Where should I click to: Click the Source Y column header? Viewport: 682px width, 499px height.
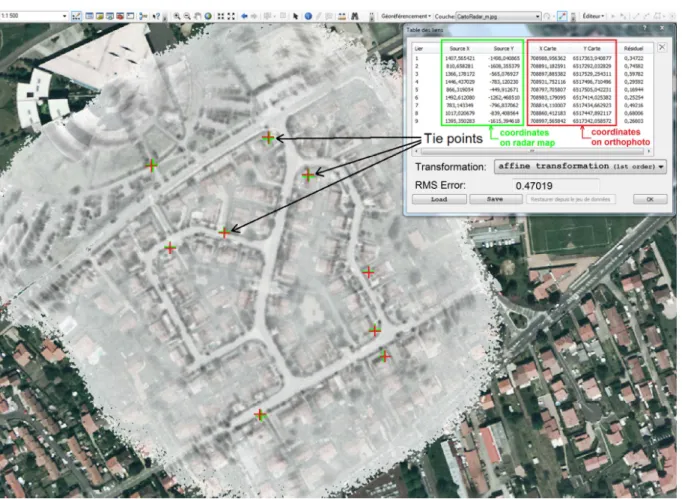(x=503, y=48)
